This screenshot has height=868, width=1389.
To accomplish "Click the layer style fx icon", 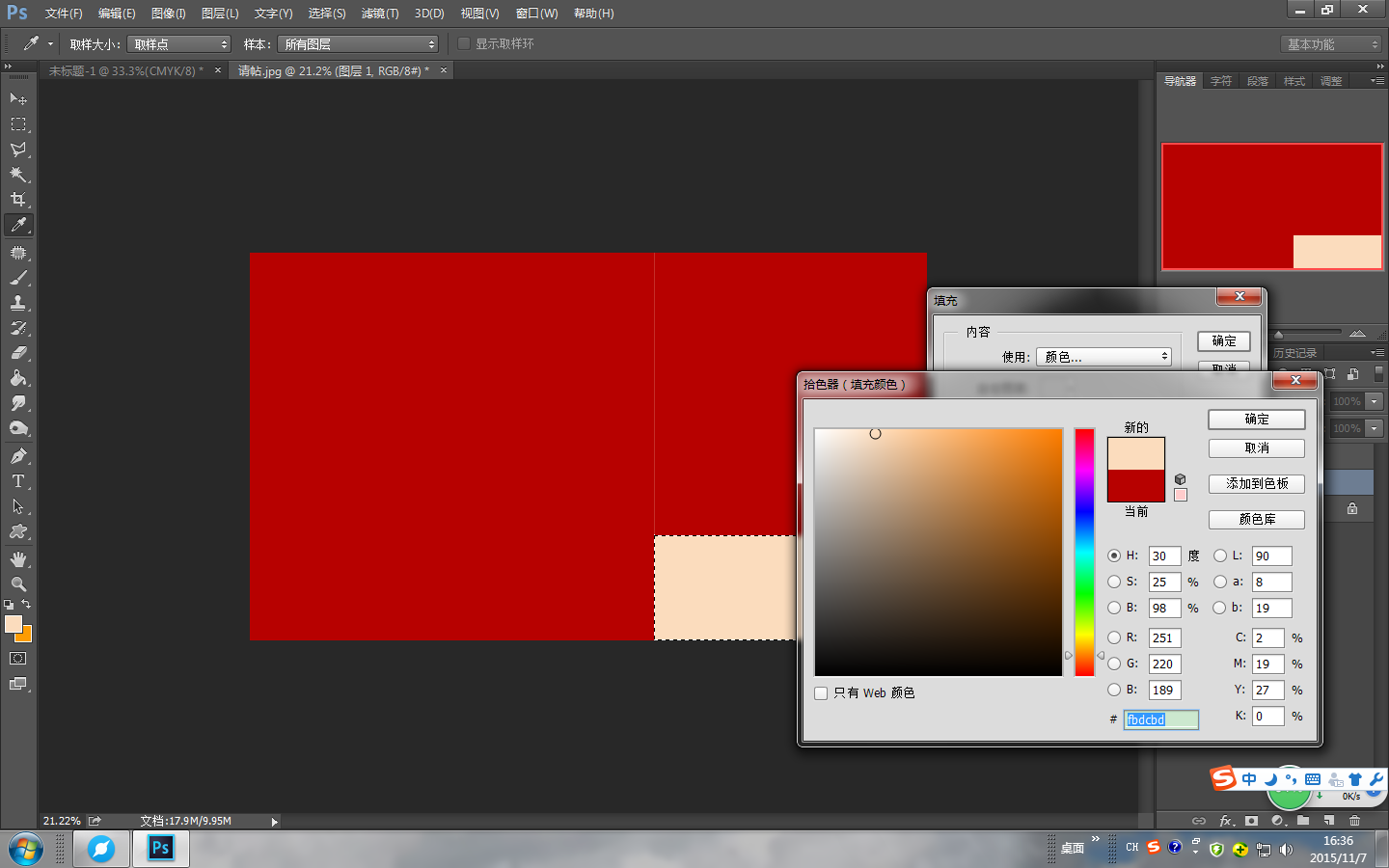I will coord(1226,821).
